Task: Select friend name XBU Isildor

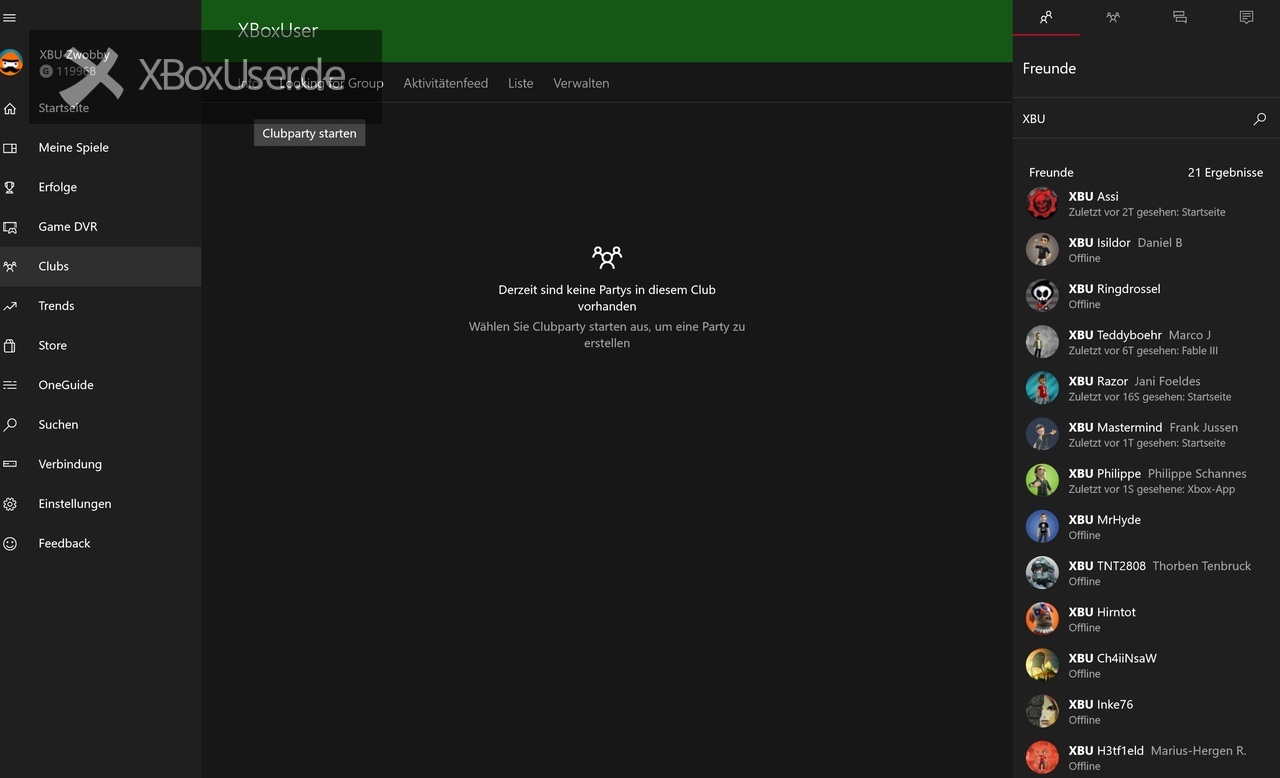Action: (x=1099, y=243)
